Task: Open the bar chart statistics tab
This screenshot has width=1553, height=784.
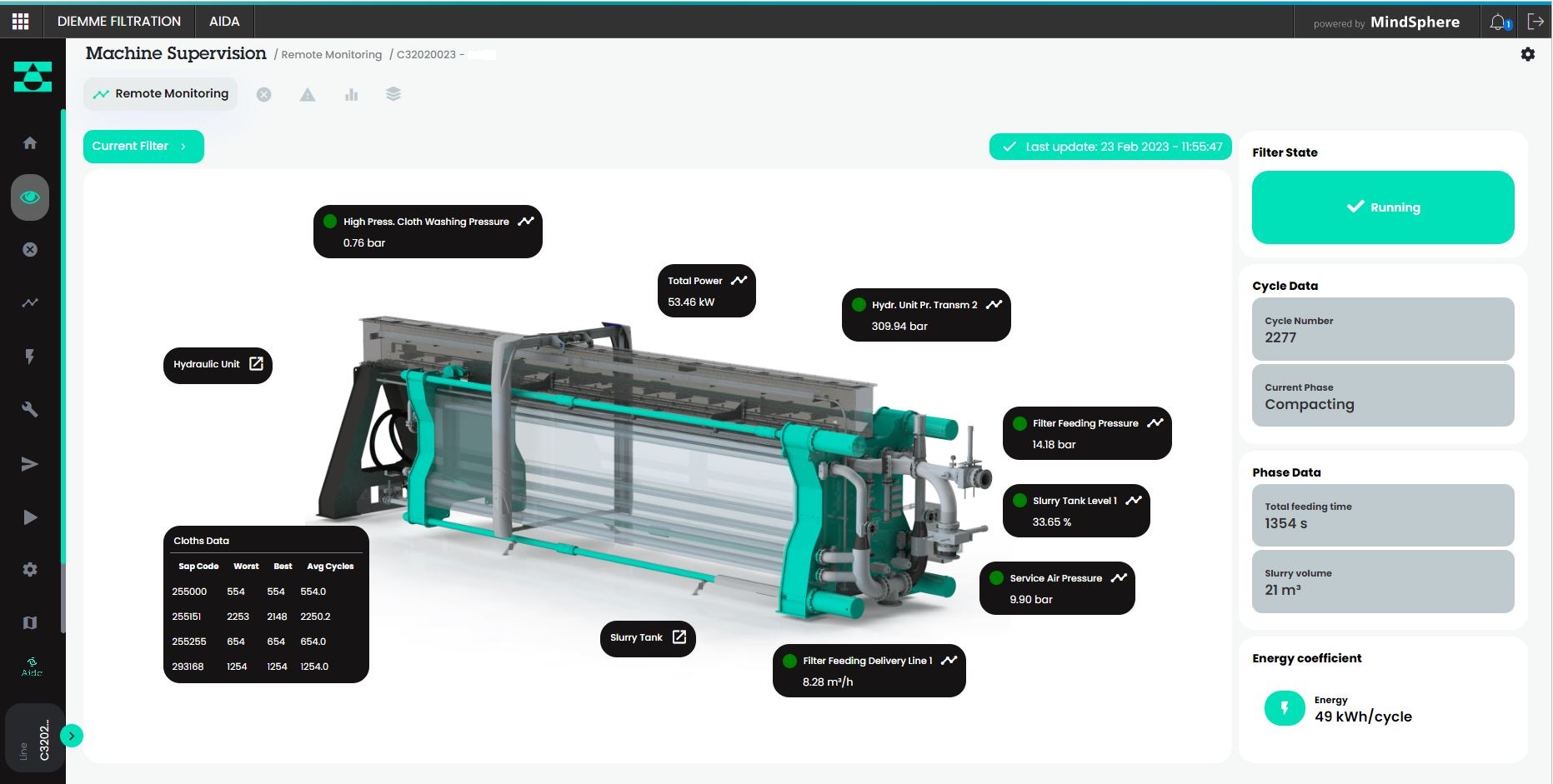Action: click(351, 95)
